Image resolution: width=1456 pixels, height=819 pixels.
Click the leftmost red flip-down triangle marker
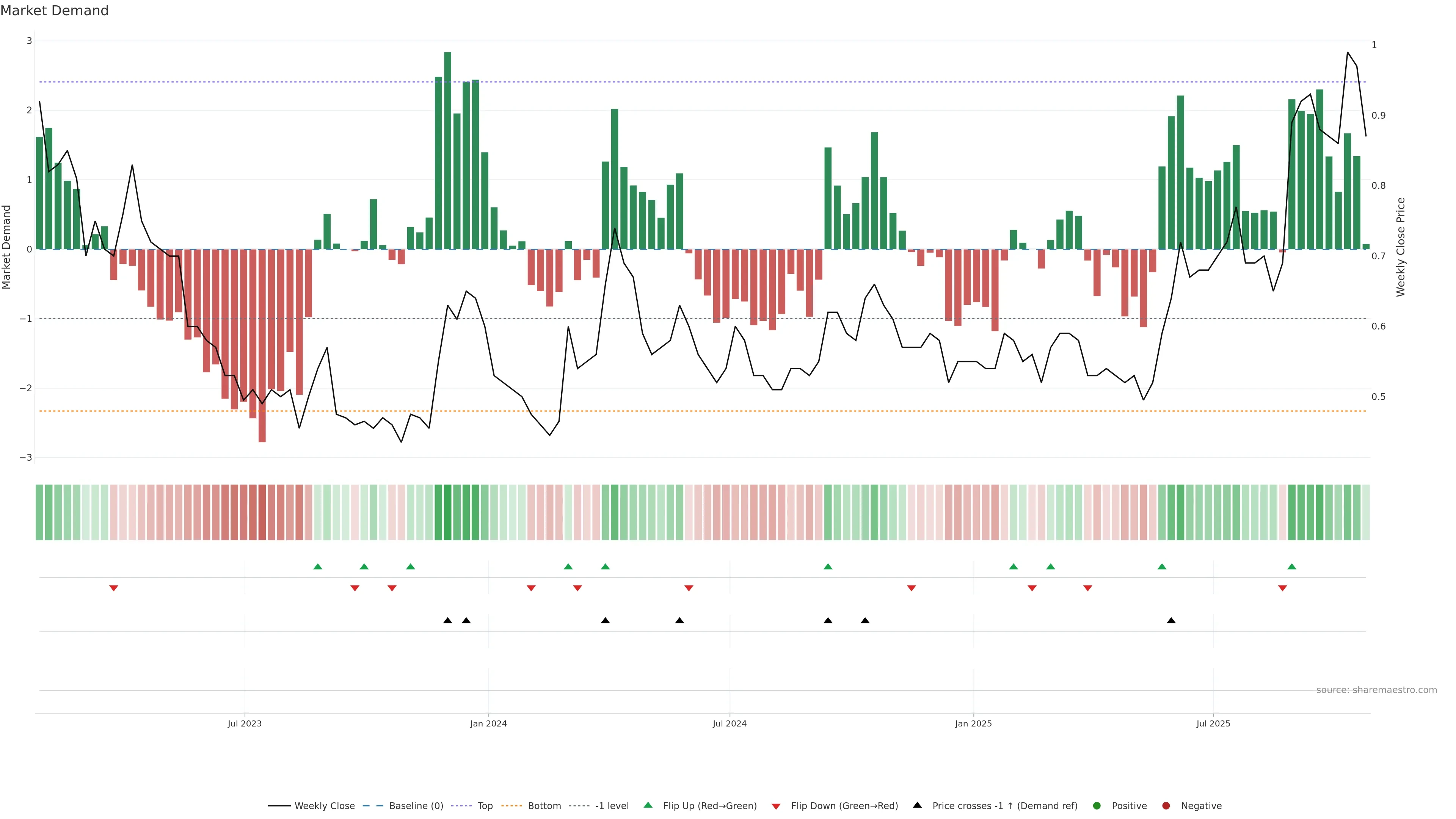pyautogui.click(x=114, y=588)
